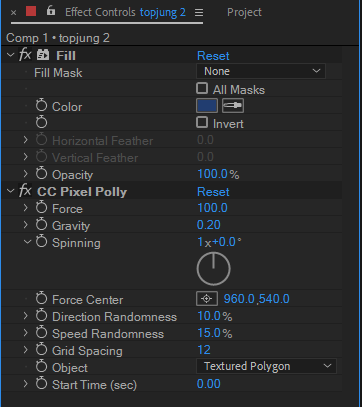Toggle the Spinning stopwatch
This screenshot has width=362, height=407.
(x=42, y=241)
